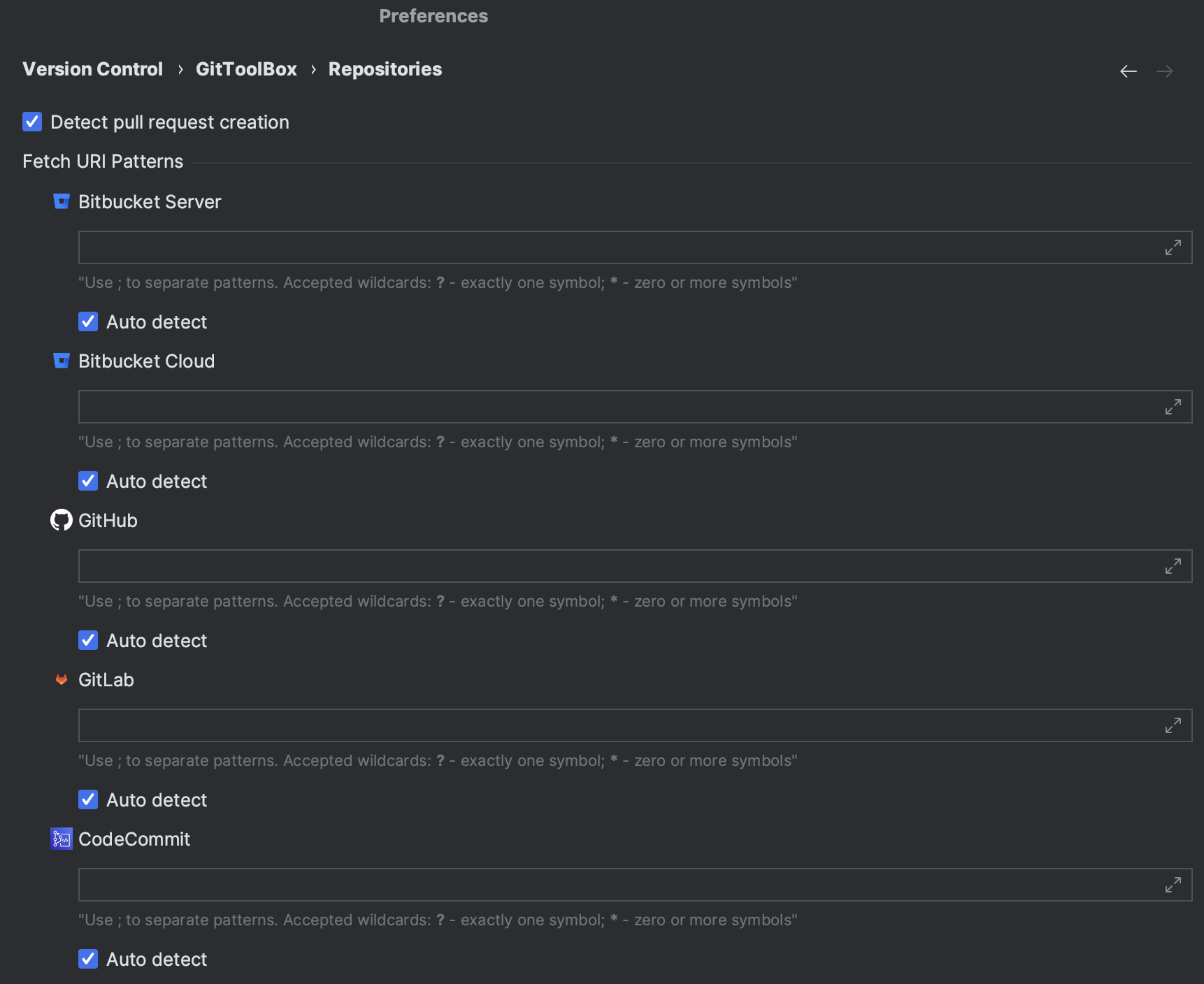Click the Bitbucket Cloud icon
This screenshot has height=984, width=1204.
click(61, 361)
